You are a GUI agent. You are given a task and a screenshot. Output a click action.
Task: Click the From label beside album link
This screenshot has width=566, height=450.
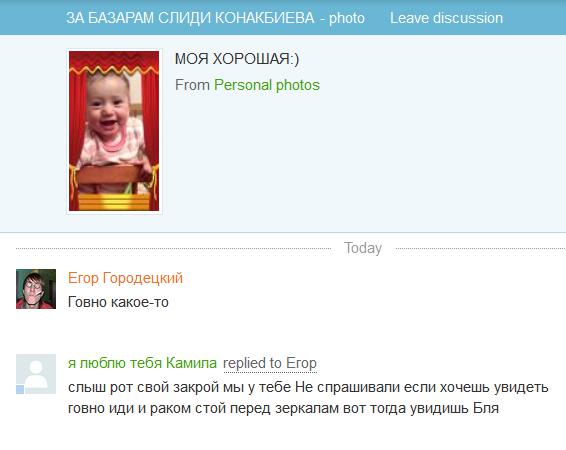[x=192, y=85]
